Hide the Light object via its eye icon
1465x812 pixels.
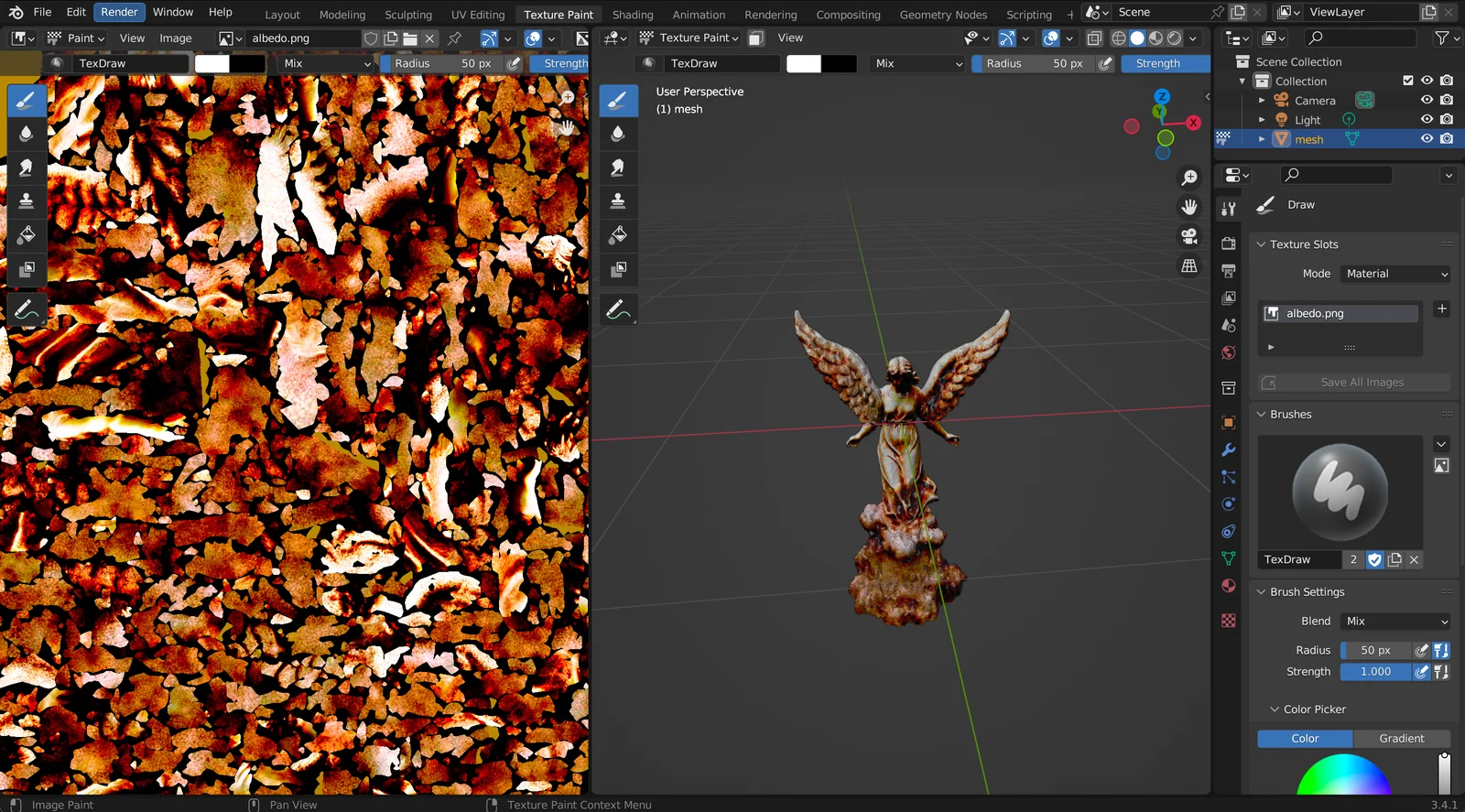1427,119
